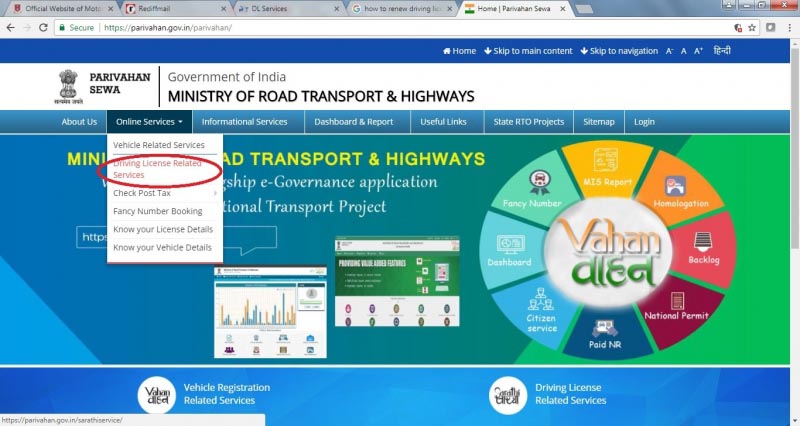Open Driving License Related Services bottom link
The width and height of the screenshot is (800, 426).
click(x=570, y=394)
